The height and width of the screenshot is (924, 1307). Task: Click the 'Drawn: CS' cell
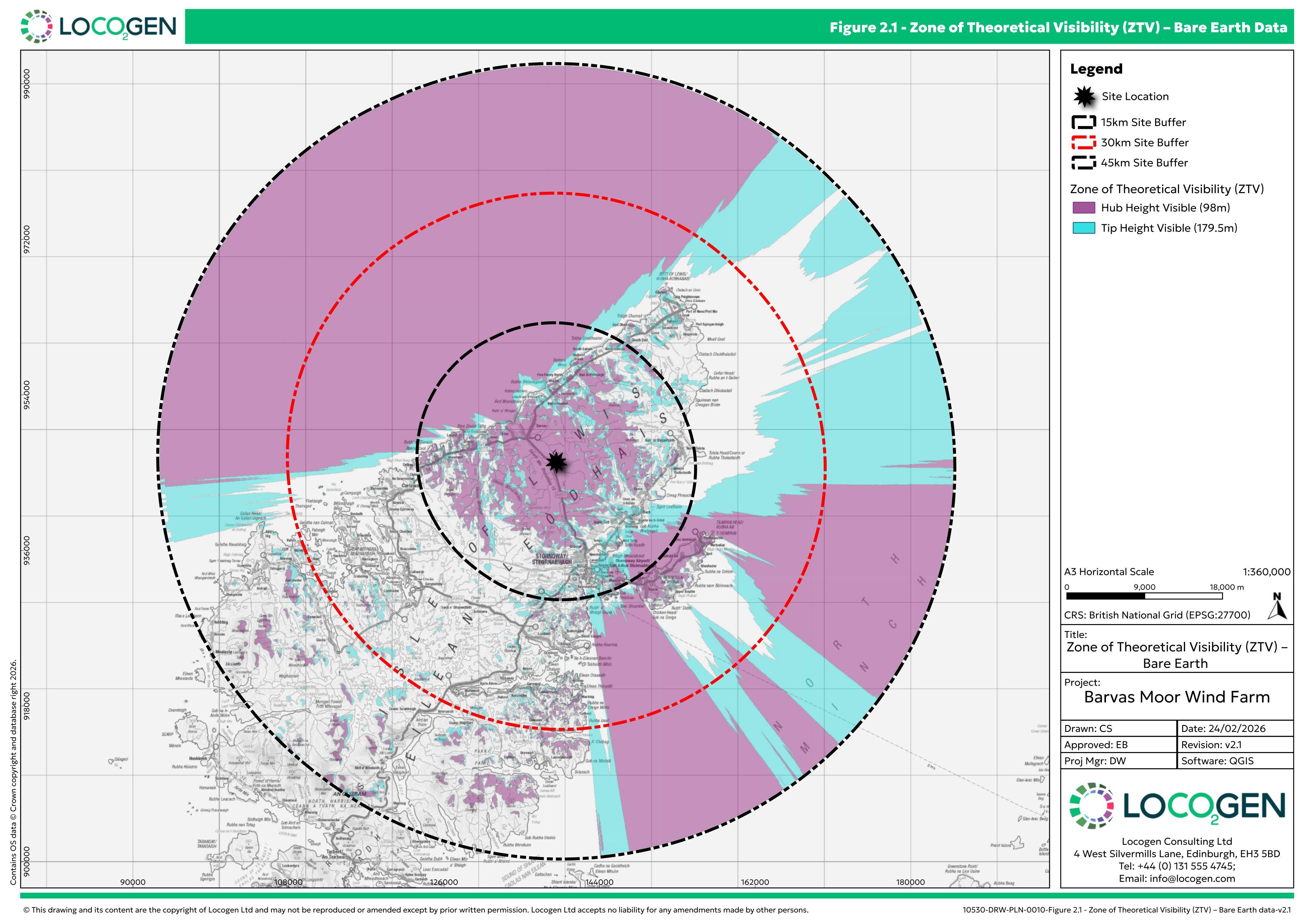click(x=1118, y=729)
